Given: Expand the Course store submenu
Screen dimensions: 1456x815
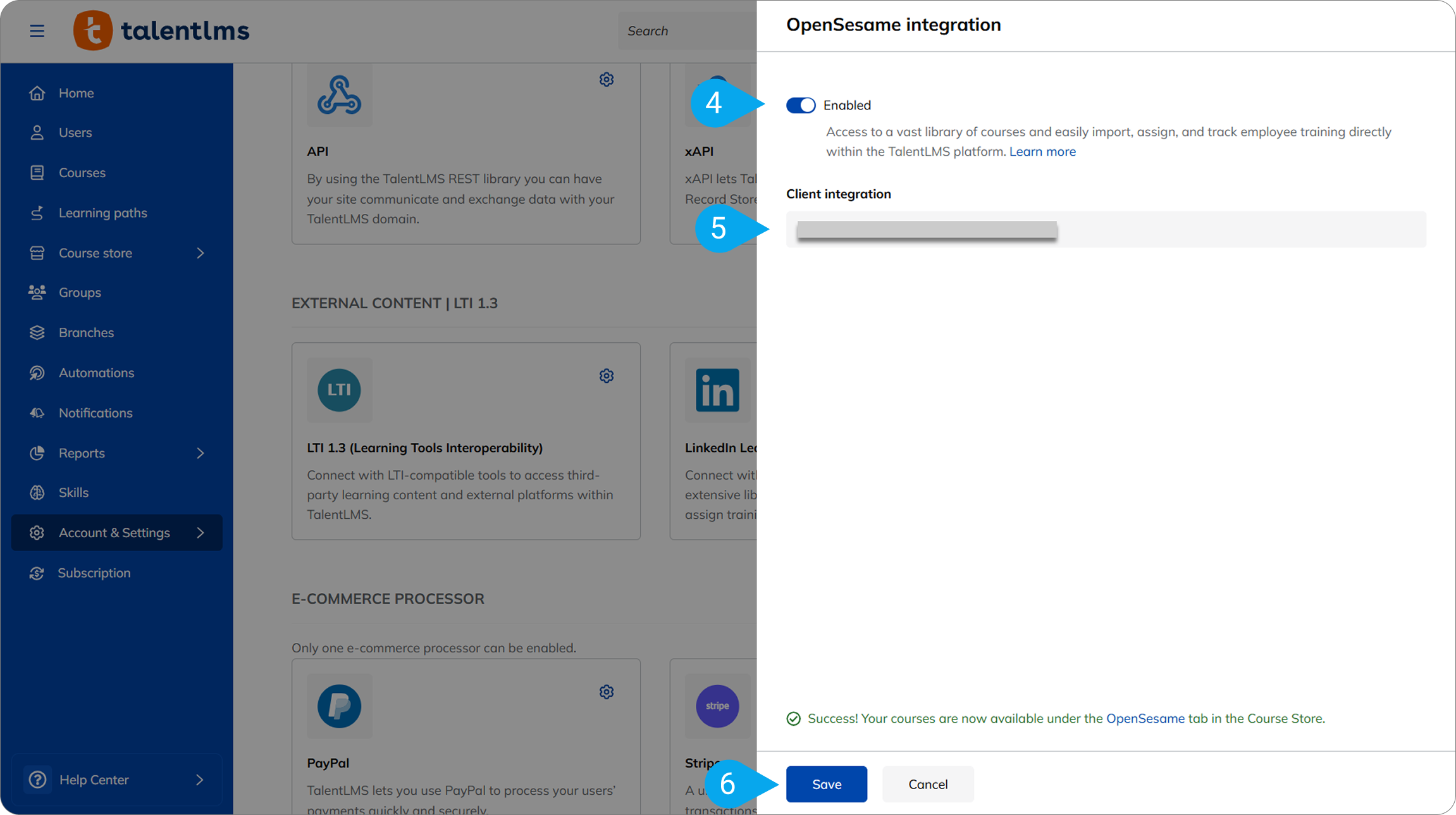Looking at the screenshot, I should [200, 253].
